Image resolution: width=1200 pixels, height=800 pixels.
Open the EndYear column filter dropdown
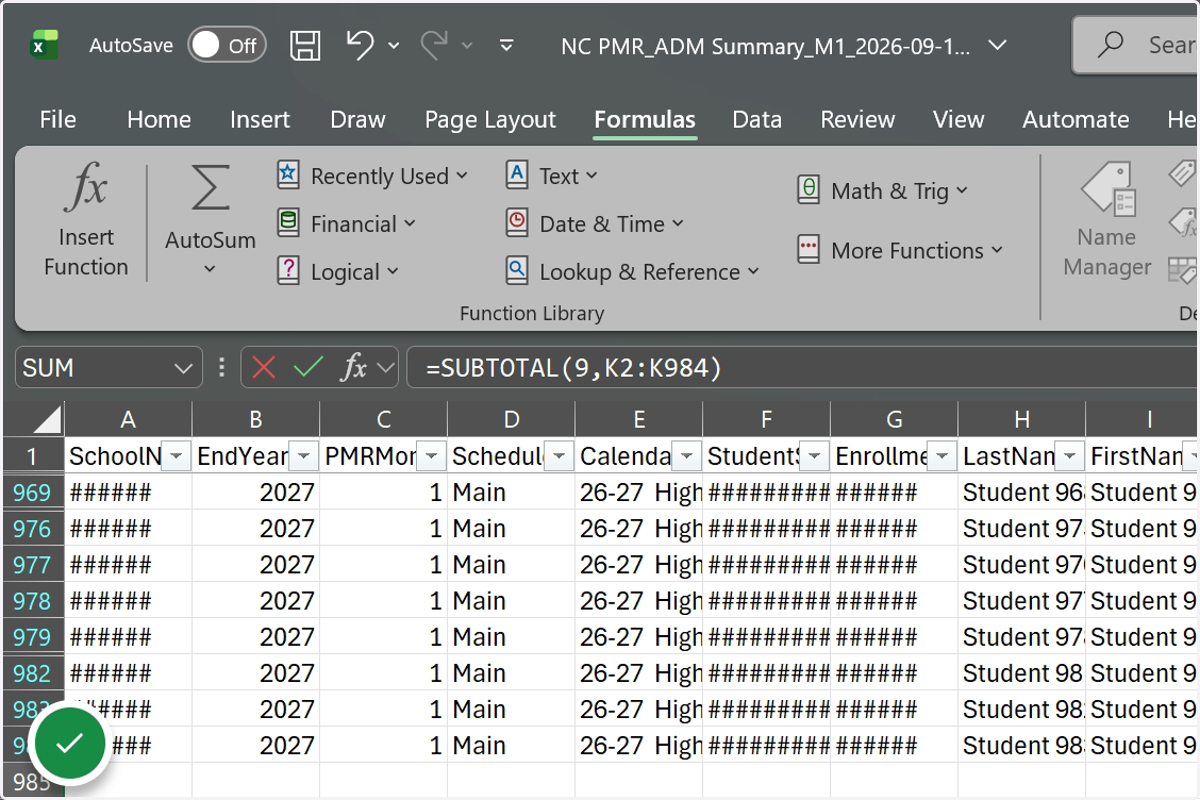tap(304, 457)
